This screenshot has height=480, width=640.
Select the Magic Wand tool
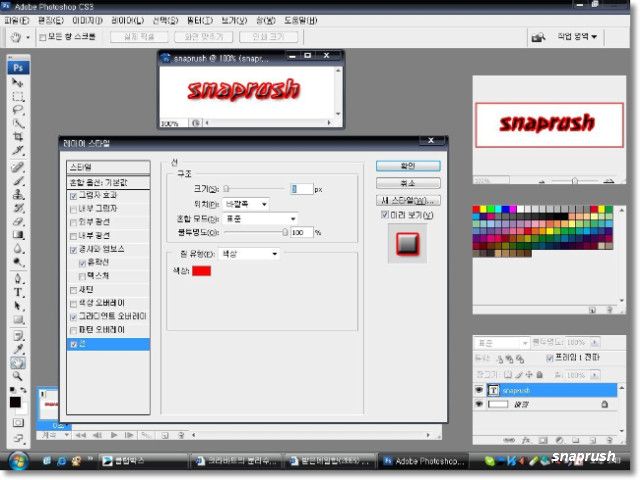pyautogui.click(x=18, y=124)
